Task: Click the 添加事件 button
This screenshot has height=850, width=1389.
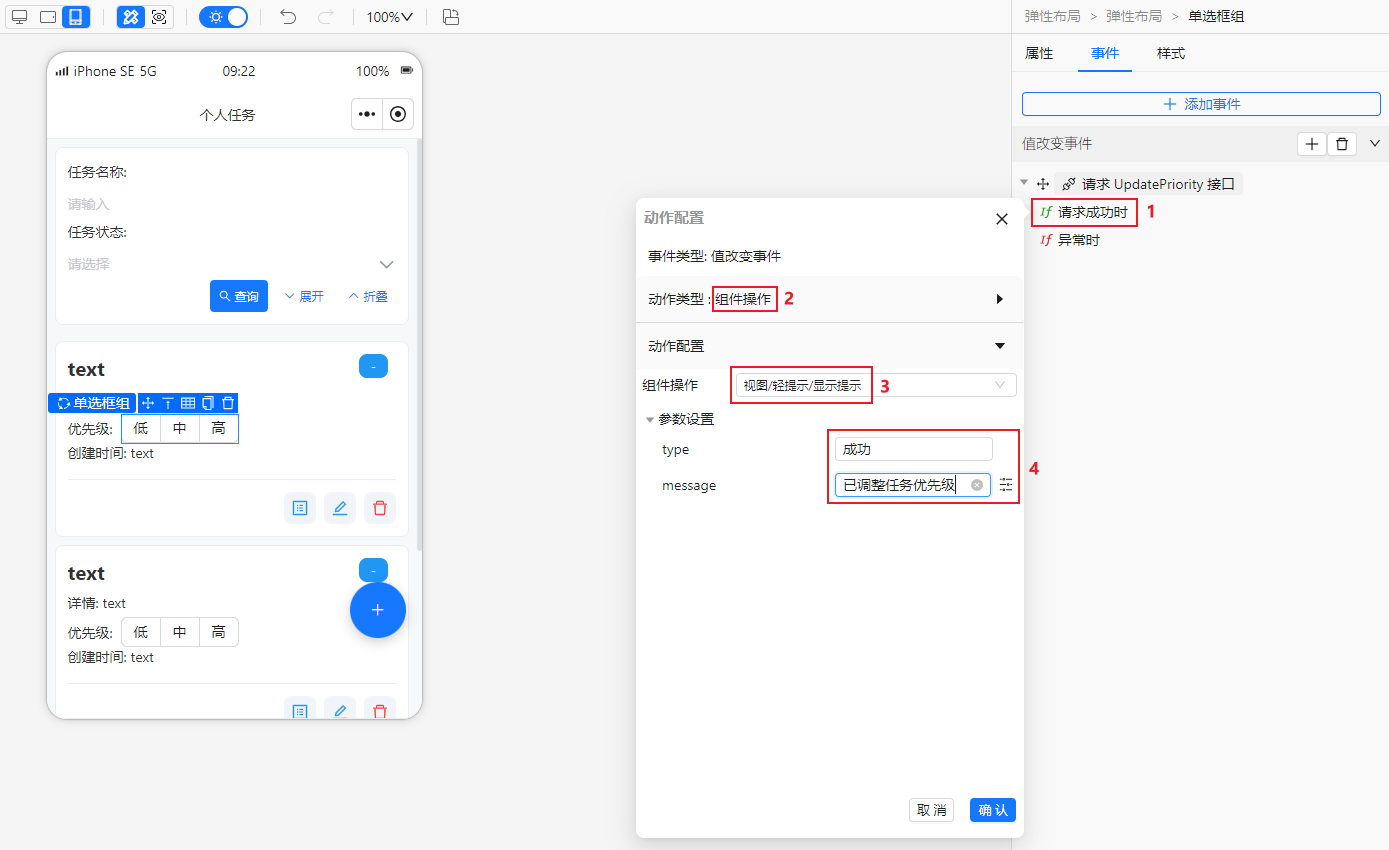Action: (x=1201, y=104)
